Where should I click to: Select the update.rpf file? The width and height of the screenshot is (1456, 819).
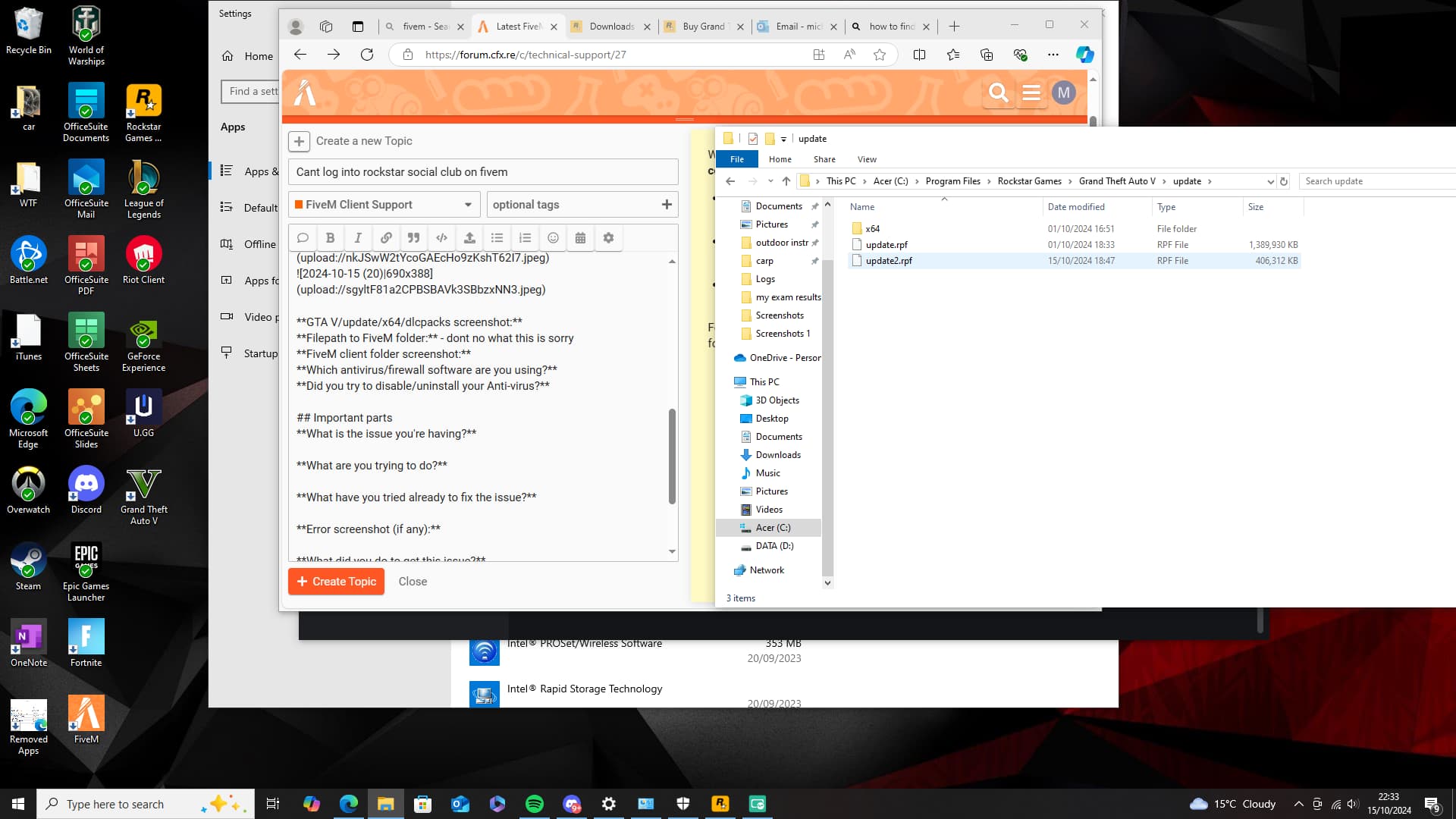click(1074, 245)
